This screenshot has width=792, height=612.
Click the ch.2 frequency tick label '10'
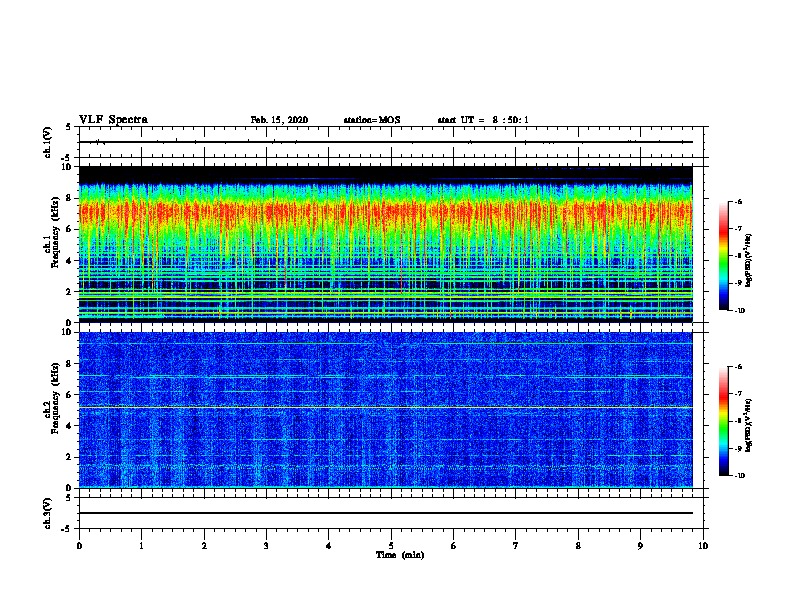pyautogui.click(x=68, y=332)
